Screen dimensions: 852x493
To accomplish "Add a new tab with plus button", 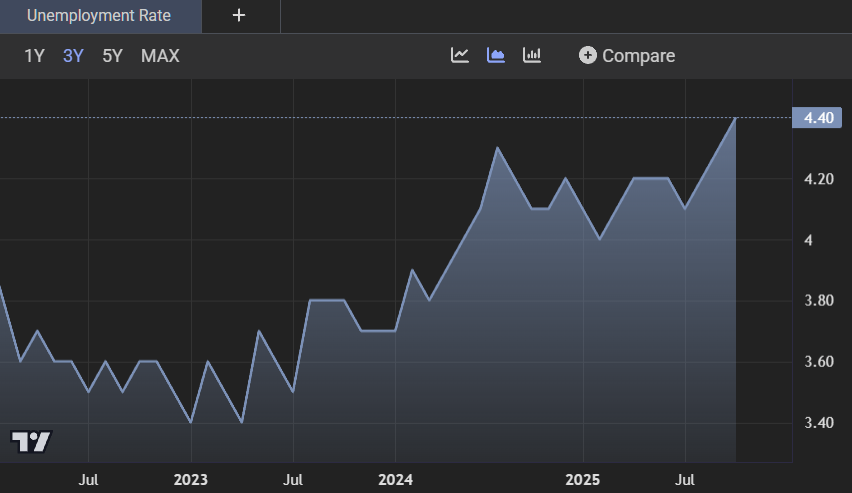I will coord(239,16).
